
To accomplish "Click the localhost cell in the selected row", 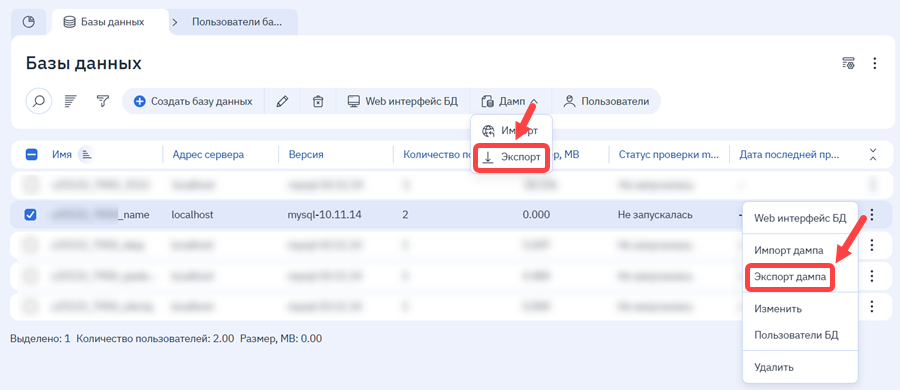I will tap(193, 215).
